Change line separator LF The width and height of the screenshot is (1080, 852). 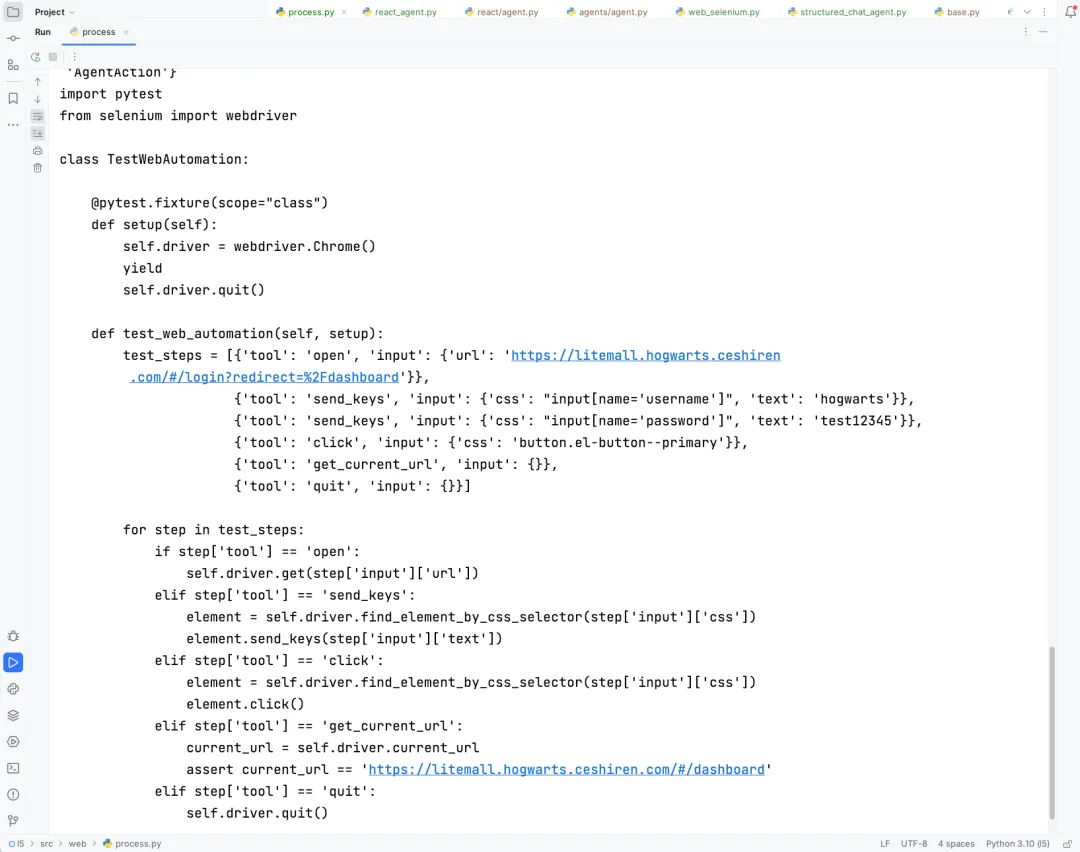885,844
